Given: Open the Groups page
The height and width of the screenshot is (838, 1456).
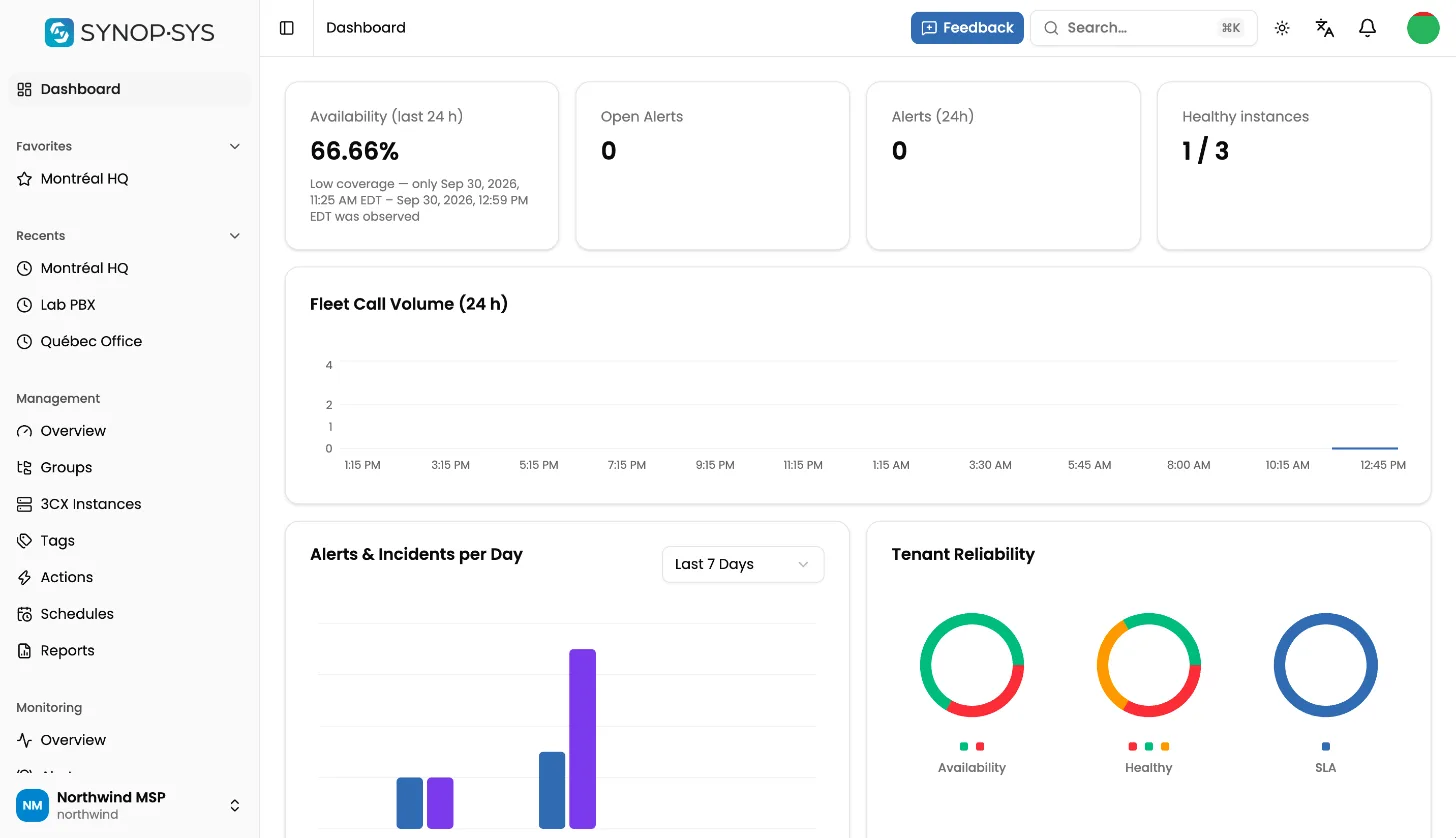Looking at the screenshot, I should click(130, 467).
